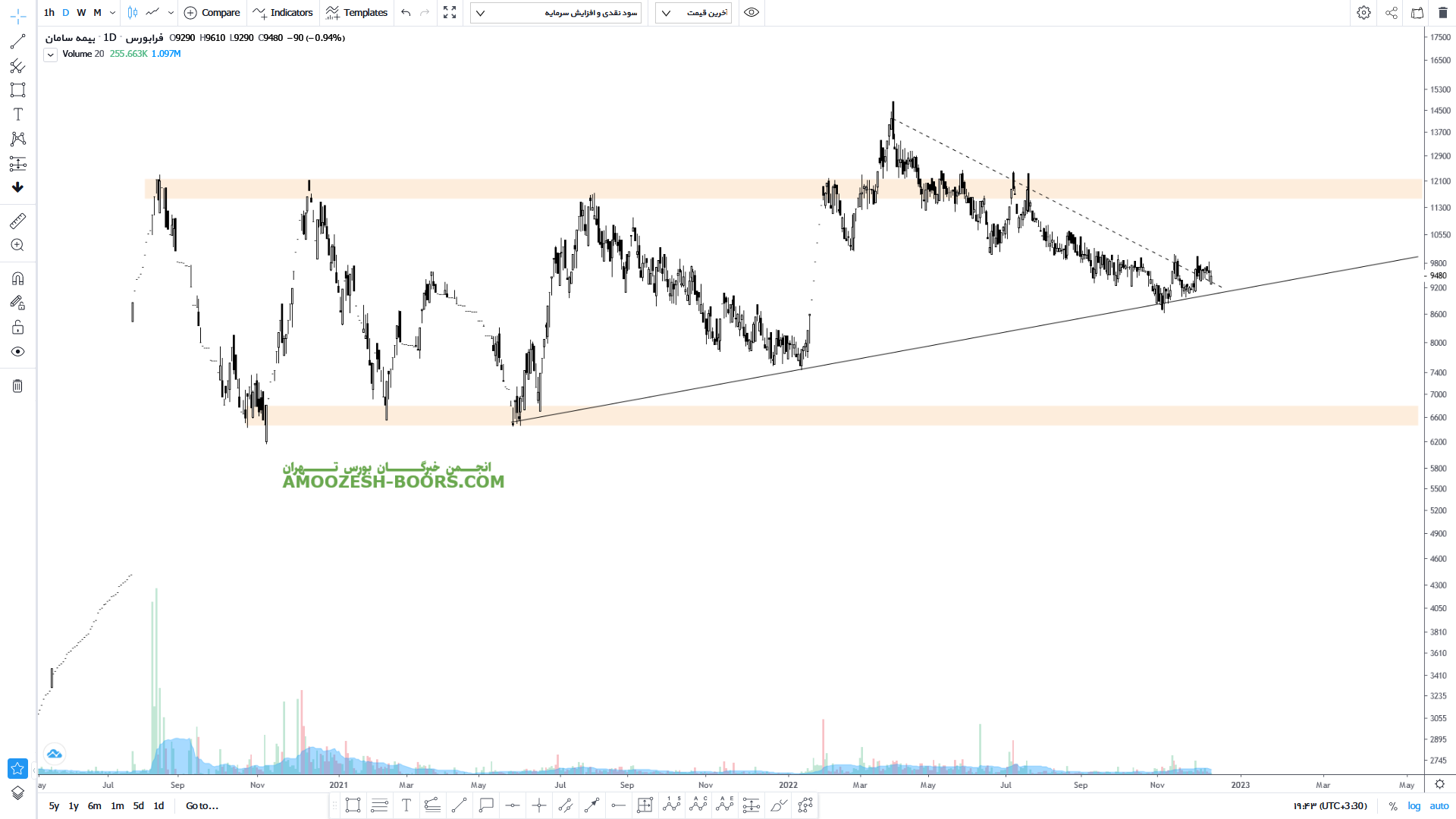Viewport: 1456px width, 819px height.
Task: Click the trash remove drawings icon
Action: point(17,386)
